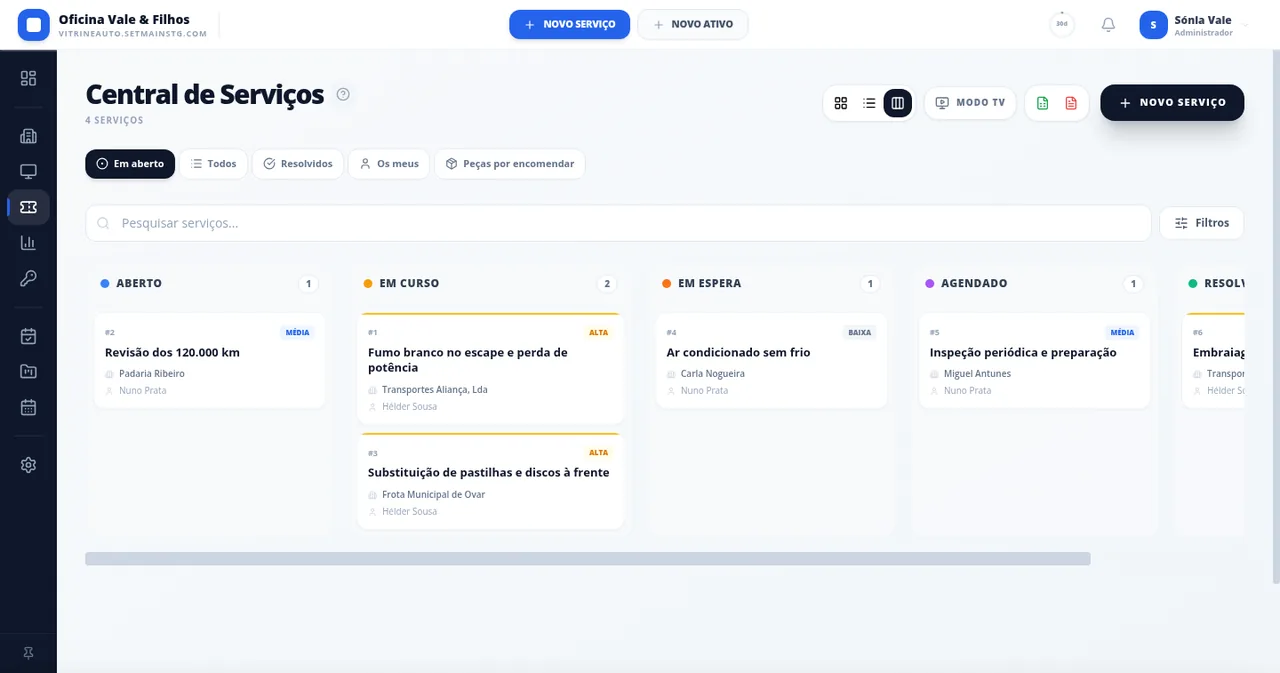Export services to red PDF file
Image resolution: width=1280 pixels, height=673 pixels.
tap(1071, 103)
